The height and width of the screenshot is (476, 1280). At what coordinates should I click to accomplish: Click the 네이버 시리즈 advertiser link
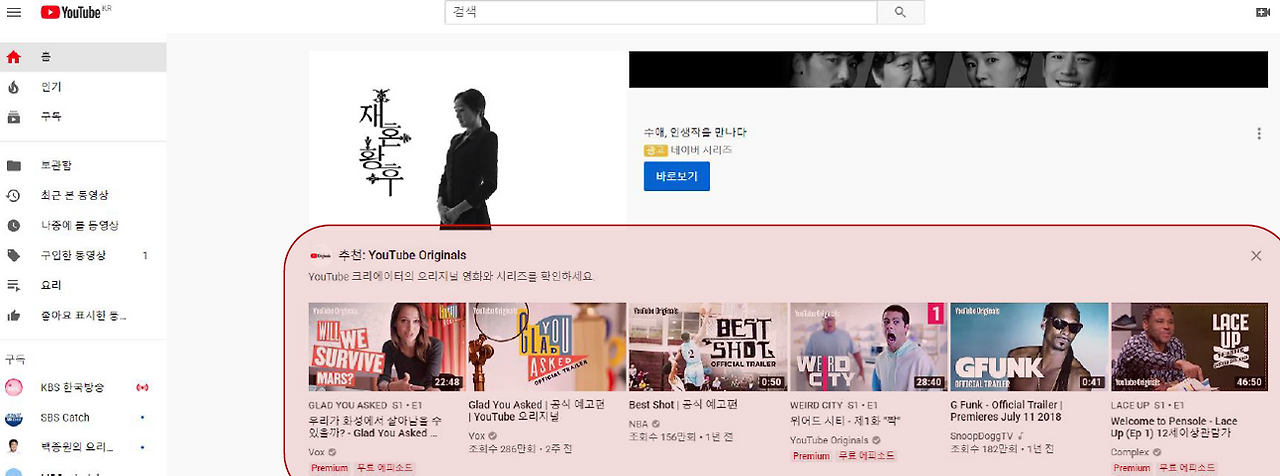pyautogui.click(x=701, y=150)
